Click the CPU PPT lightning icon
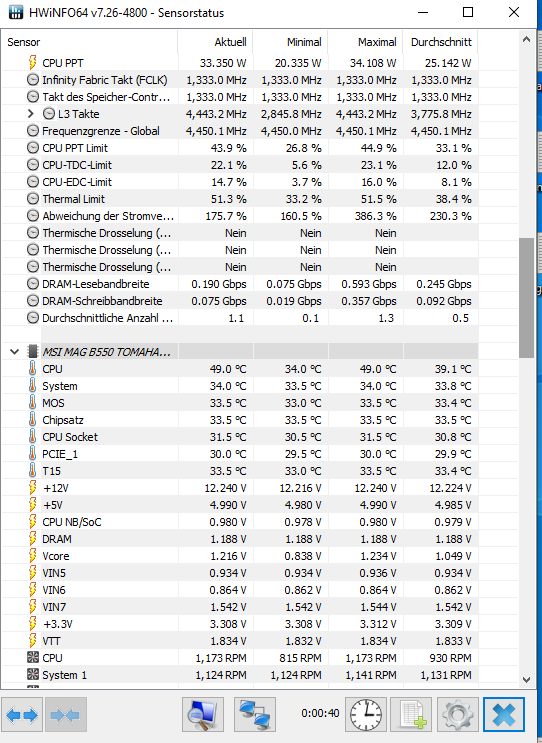 tap(32, 63)
